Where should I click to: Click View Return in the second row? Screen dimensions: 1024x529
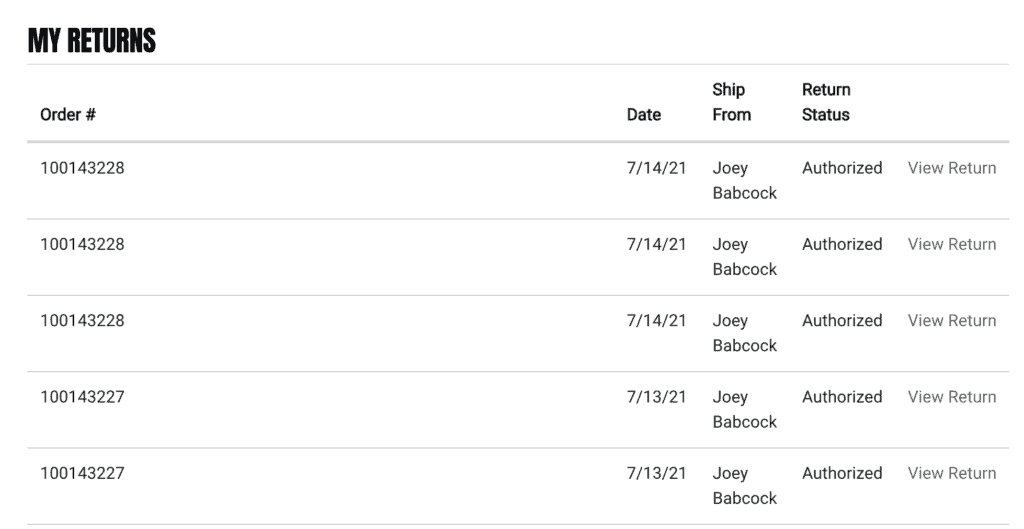[x=951, y=244]
